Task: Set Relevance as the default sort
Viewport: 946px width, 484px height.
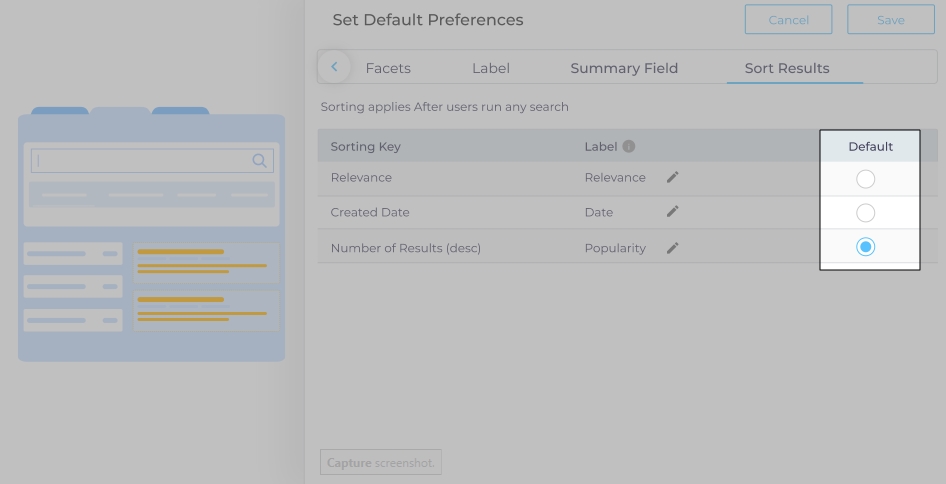Action: click(866, 179)
